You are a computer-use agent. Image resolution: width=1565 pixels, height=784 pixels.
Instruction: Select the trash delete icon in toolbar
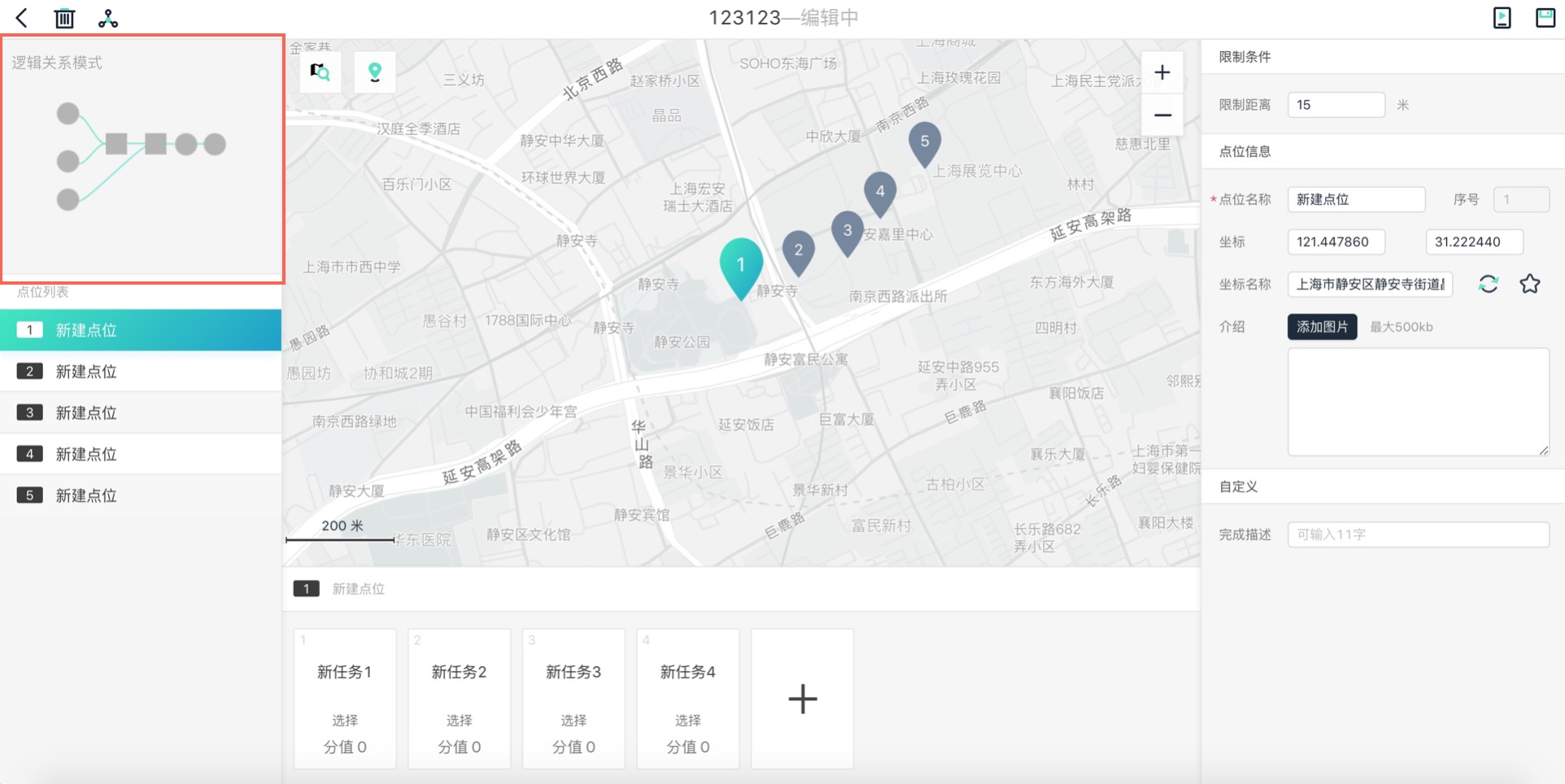coord(64,16)
